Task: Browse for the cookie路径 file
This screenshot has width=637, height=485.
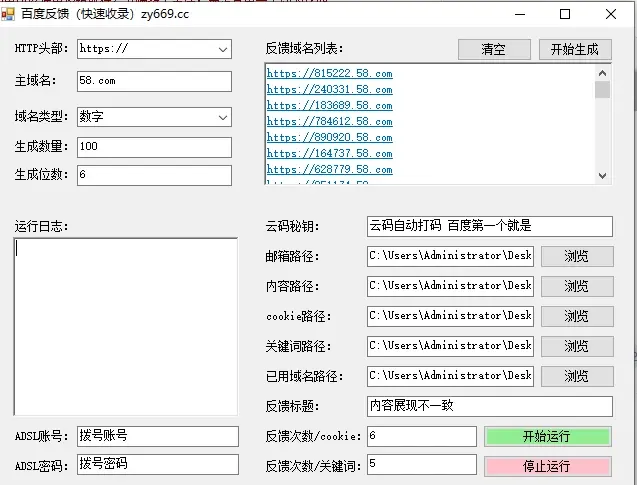Action: (576, 316)
